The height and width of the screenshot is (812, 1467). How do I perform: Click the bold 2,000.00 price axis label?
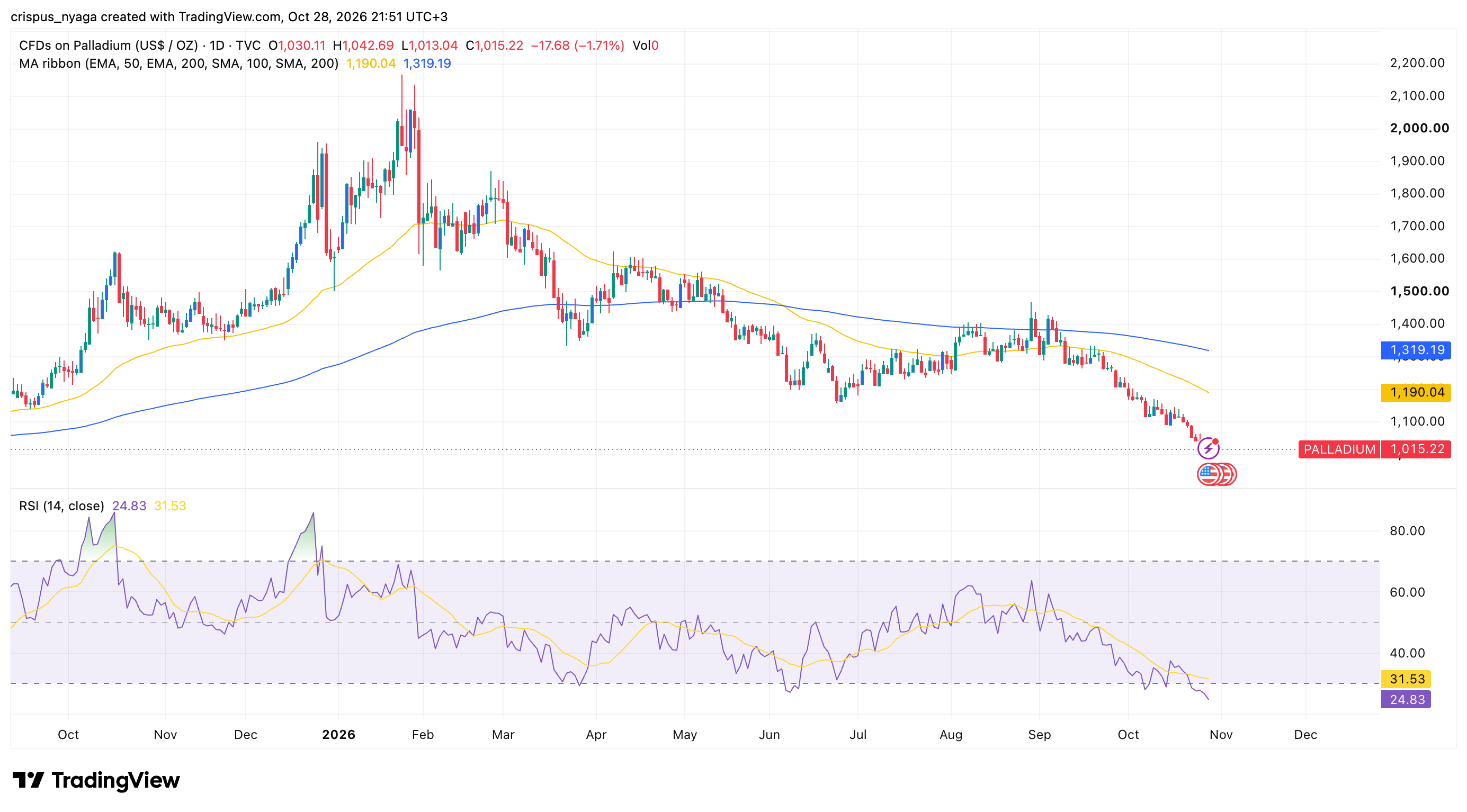click(x=1419, y=128)
